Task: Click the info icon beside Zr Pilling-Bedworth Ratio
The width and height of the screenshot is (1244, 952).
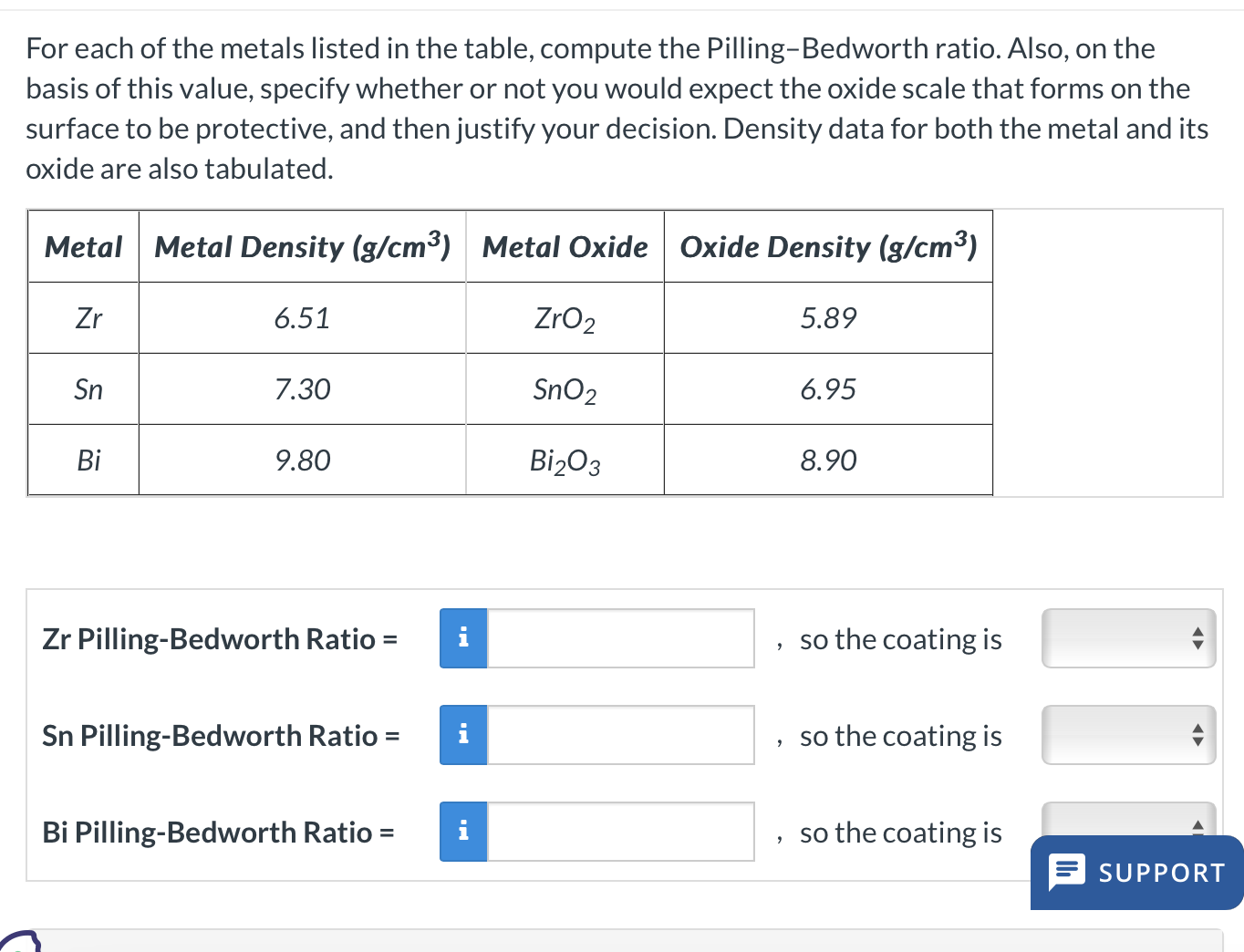Action: pyautogui.click(x=462, y=638)
